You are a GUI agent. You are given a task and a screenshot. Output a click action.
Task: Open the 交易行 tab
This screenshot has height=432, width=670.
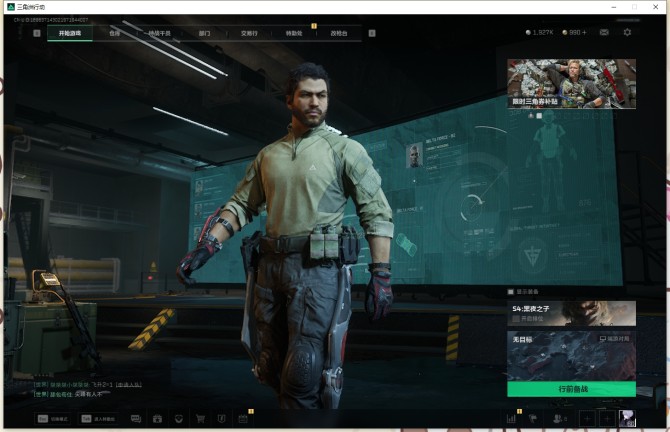pyautogui.click(x=249, y=33)
